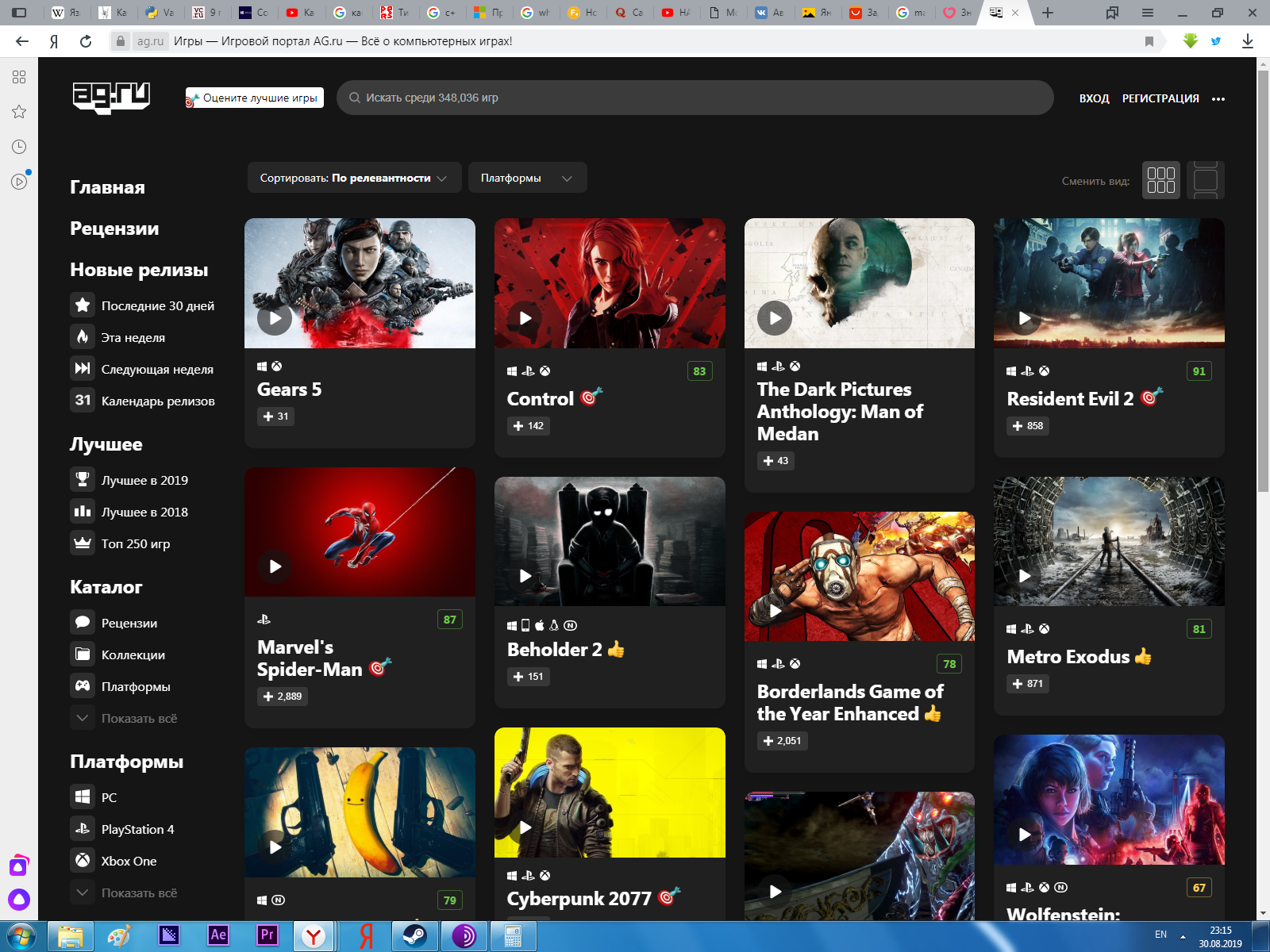The width and height of the screenshot is (1270, 952).
Task: Open browser downloads with the download arrow icon
Action: click(x=1248, y=41)
